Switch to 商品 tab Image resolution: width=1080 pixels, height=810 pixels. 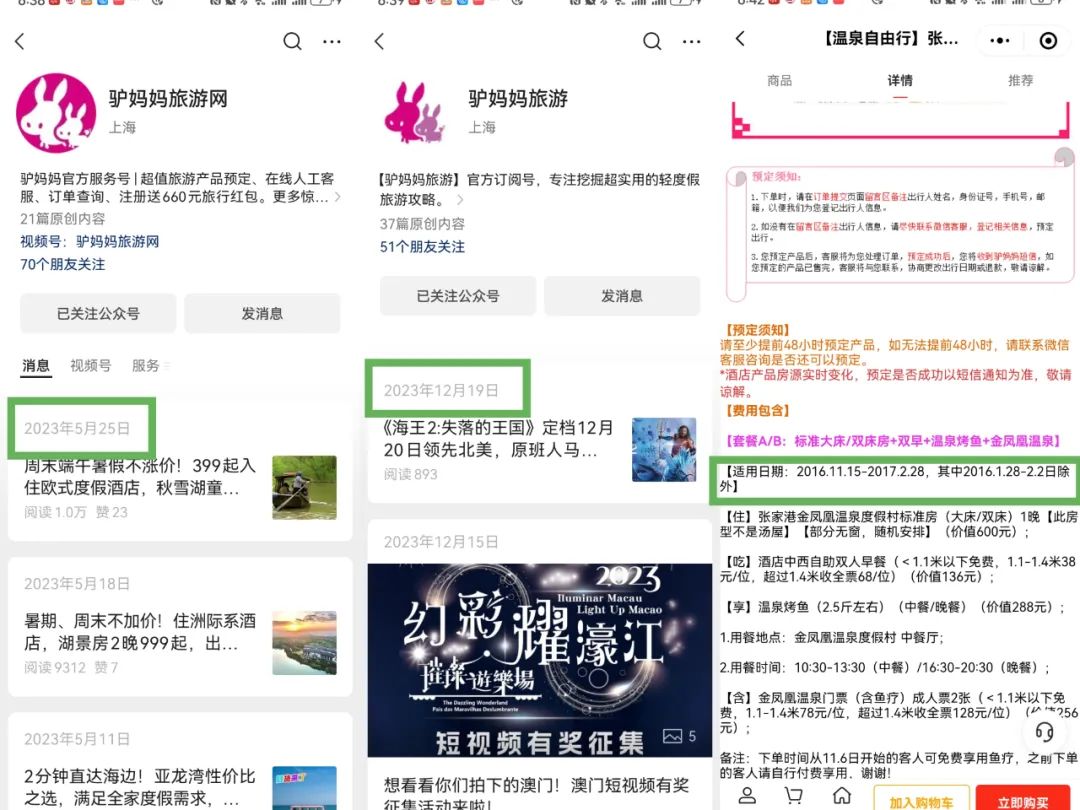point(780,81)
